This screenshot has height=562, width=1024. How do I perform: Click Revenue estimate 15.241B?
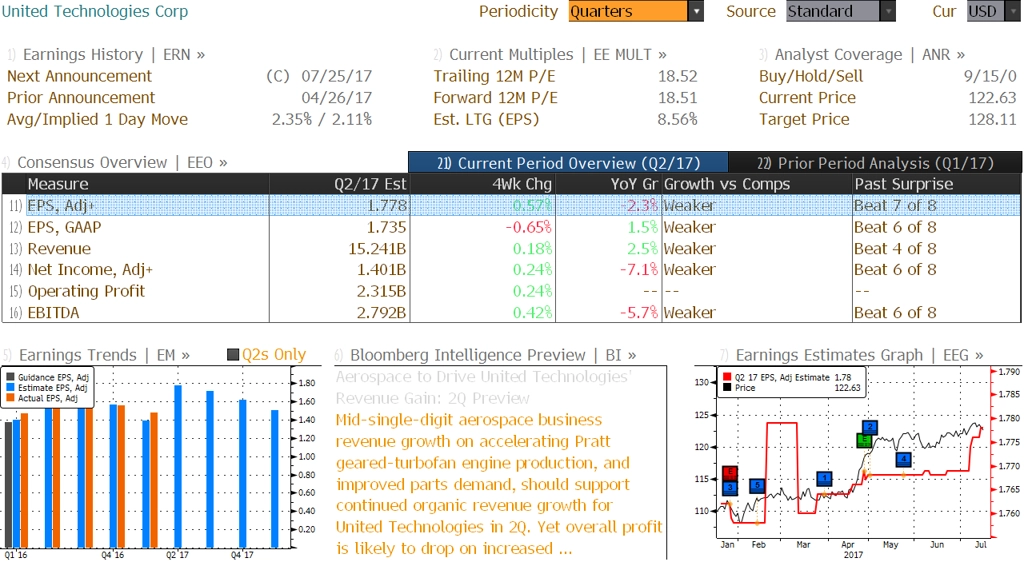(377, 249)
